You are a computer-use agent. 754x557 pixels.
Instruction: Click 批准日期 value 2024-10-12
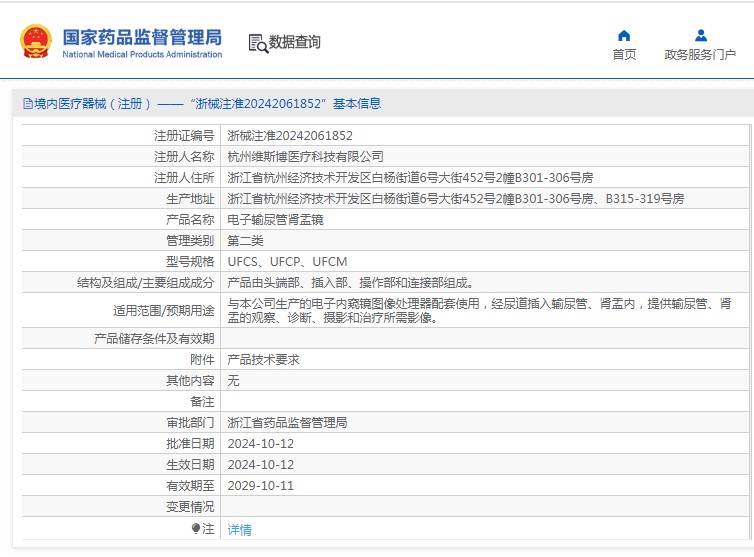click(261, 443)
